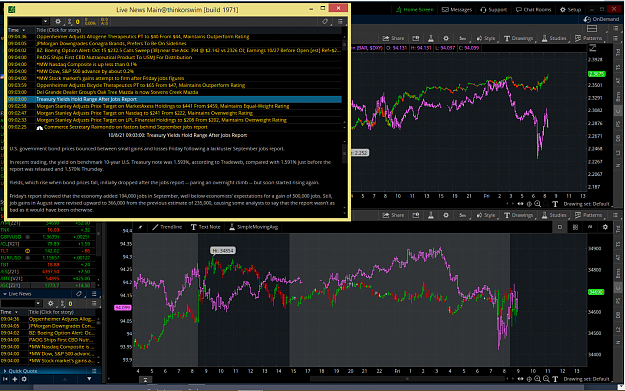Click the down arrow in sidebar footer
This screenshot has width=625, height=391.
pyautogui.click(x=89, y=379)
